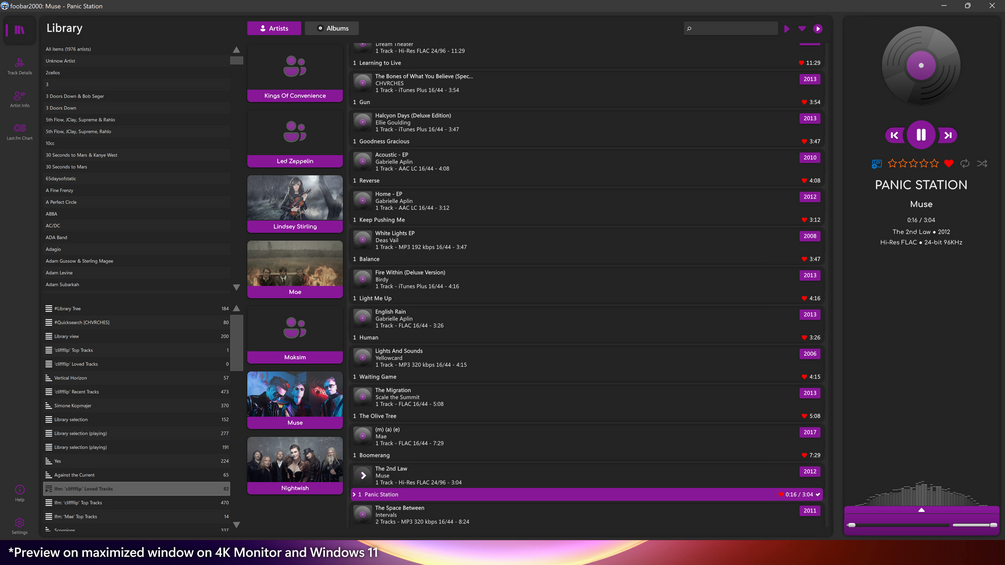Viewport: 1005px width, 565px height.
Task: Select the Nightwish artist card
Action: [x=295, y=465]
